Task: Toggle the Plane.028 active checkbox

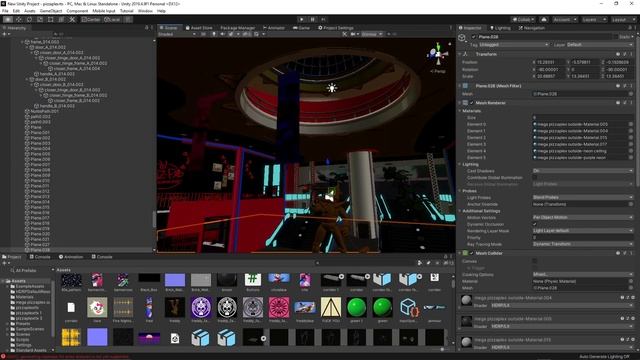Action: (x=473, y=37)
